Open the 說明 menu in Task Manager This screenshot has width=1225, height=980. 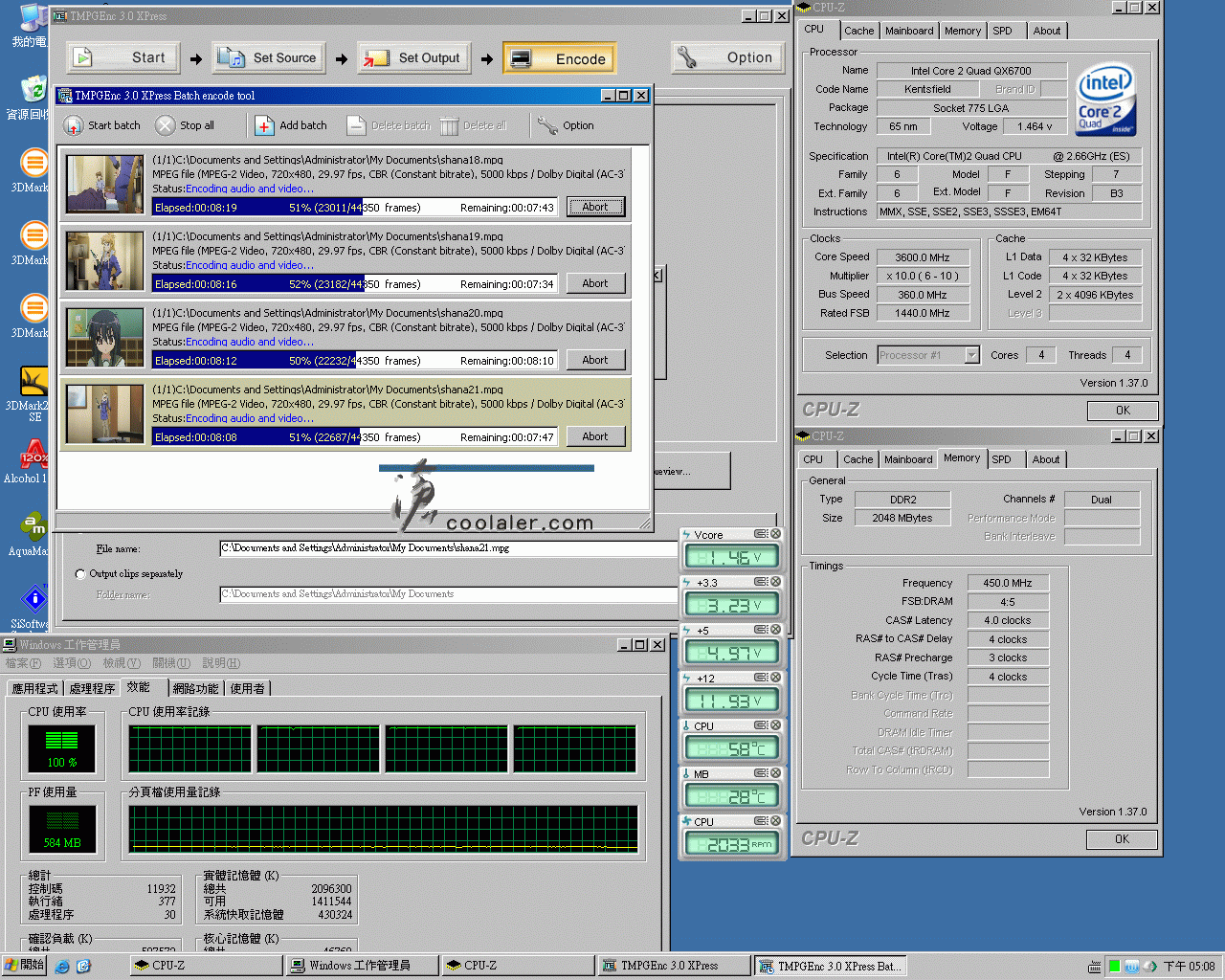point(221,663)
